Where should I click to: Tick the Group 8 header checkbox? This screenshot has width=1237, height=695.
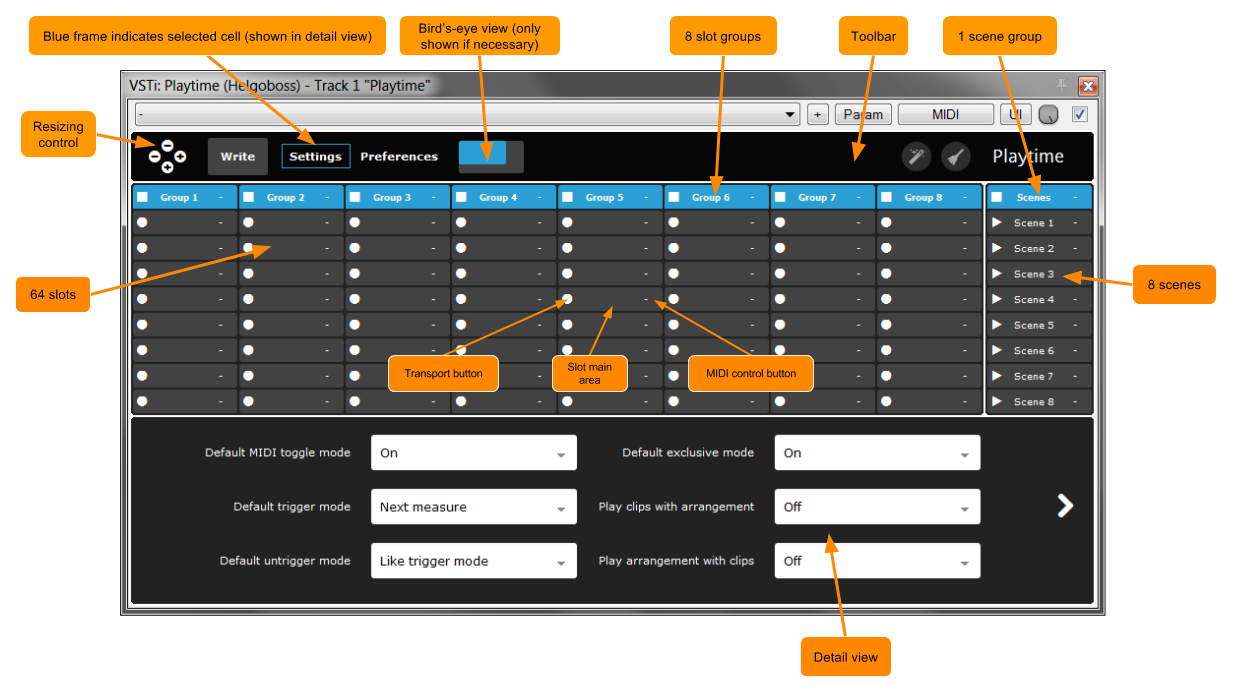(x=887, y=197)
